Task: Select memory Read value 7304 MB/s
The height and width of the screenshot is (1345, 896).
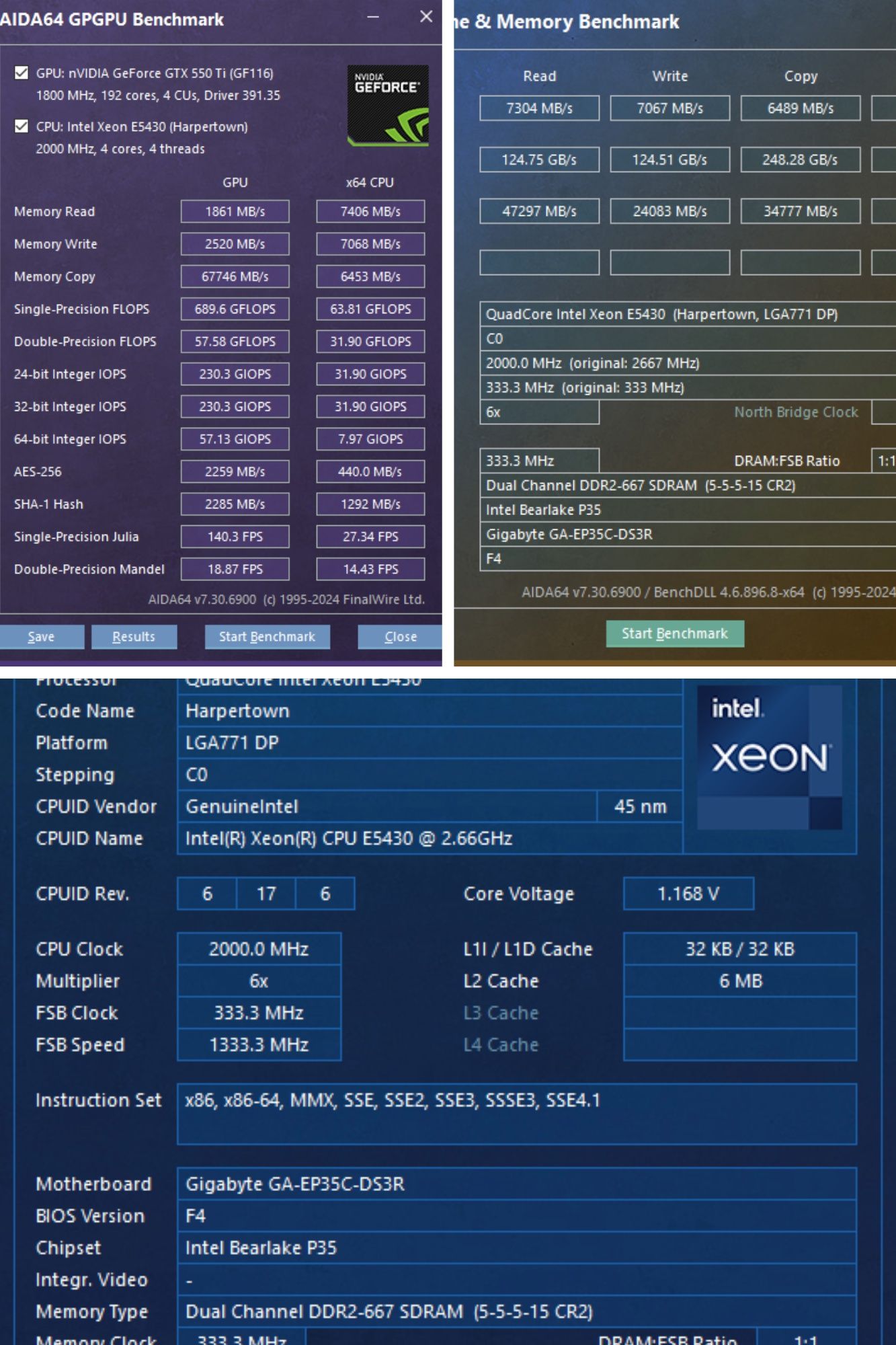Action: pos(539,108)
